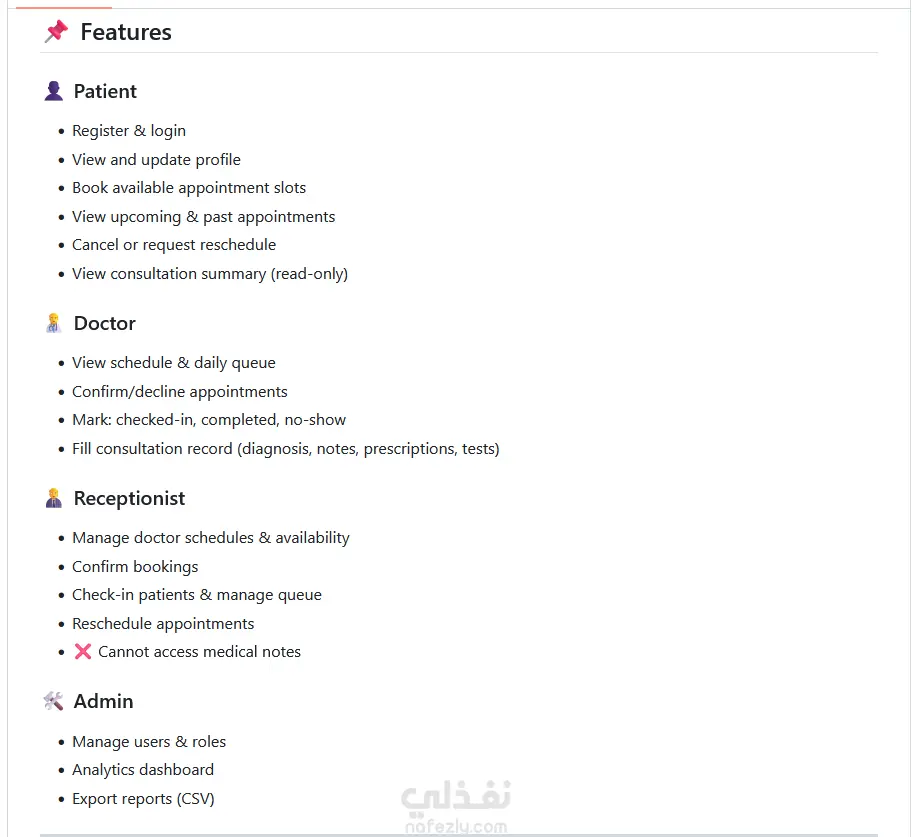Click the red X before medical notes
Image resolution: width=912 pixels, height=837 pixels.
[x=83, y=651]
